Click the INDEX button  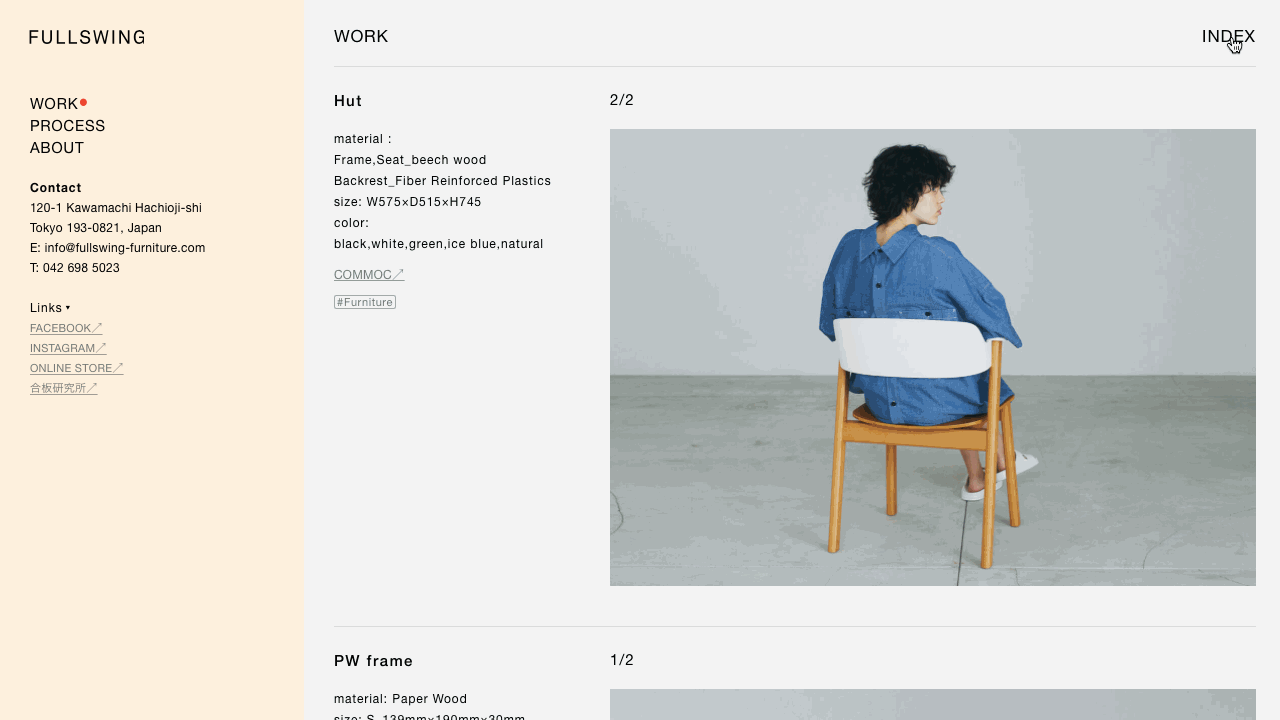point(1228,37)
